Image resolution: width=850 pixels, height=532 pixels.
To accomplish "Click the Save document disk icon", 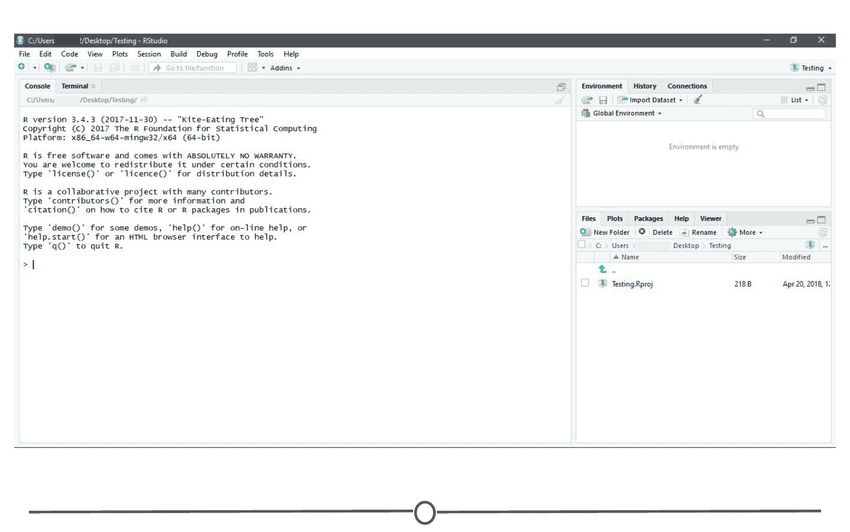I will click(98, 68).
